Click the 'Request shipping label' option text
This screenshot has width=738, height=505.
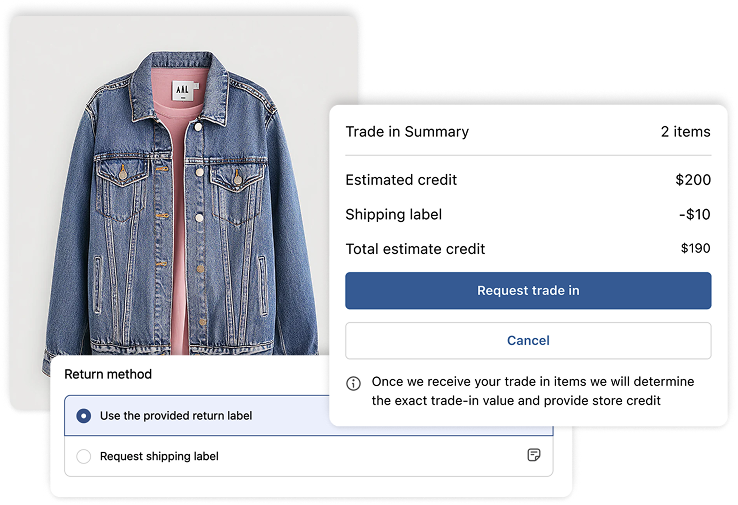[x=159, y=456]
